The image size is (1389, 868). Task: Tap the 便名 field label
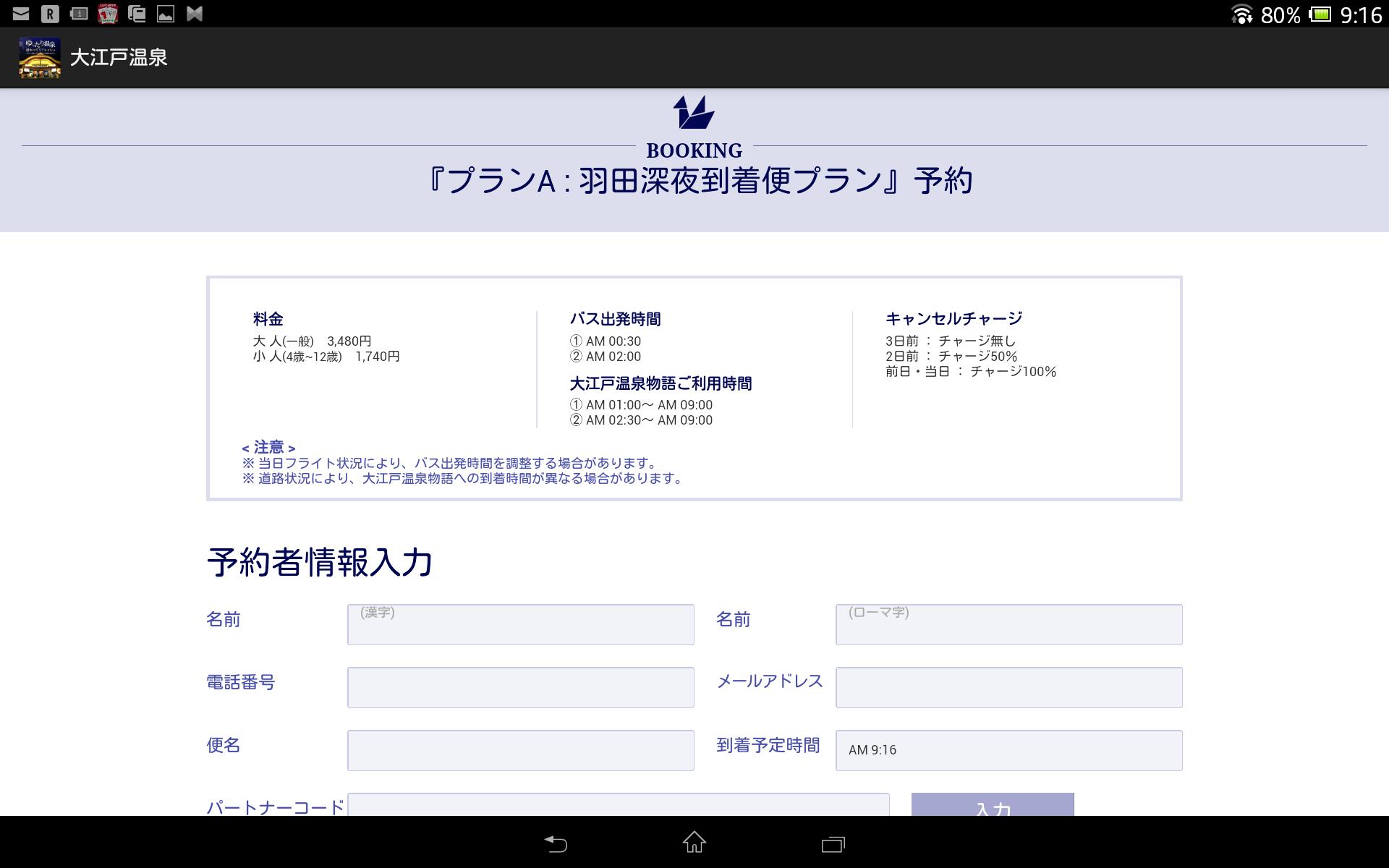(x=224, y=745)
